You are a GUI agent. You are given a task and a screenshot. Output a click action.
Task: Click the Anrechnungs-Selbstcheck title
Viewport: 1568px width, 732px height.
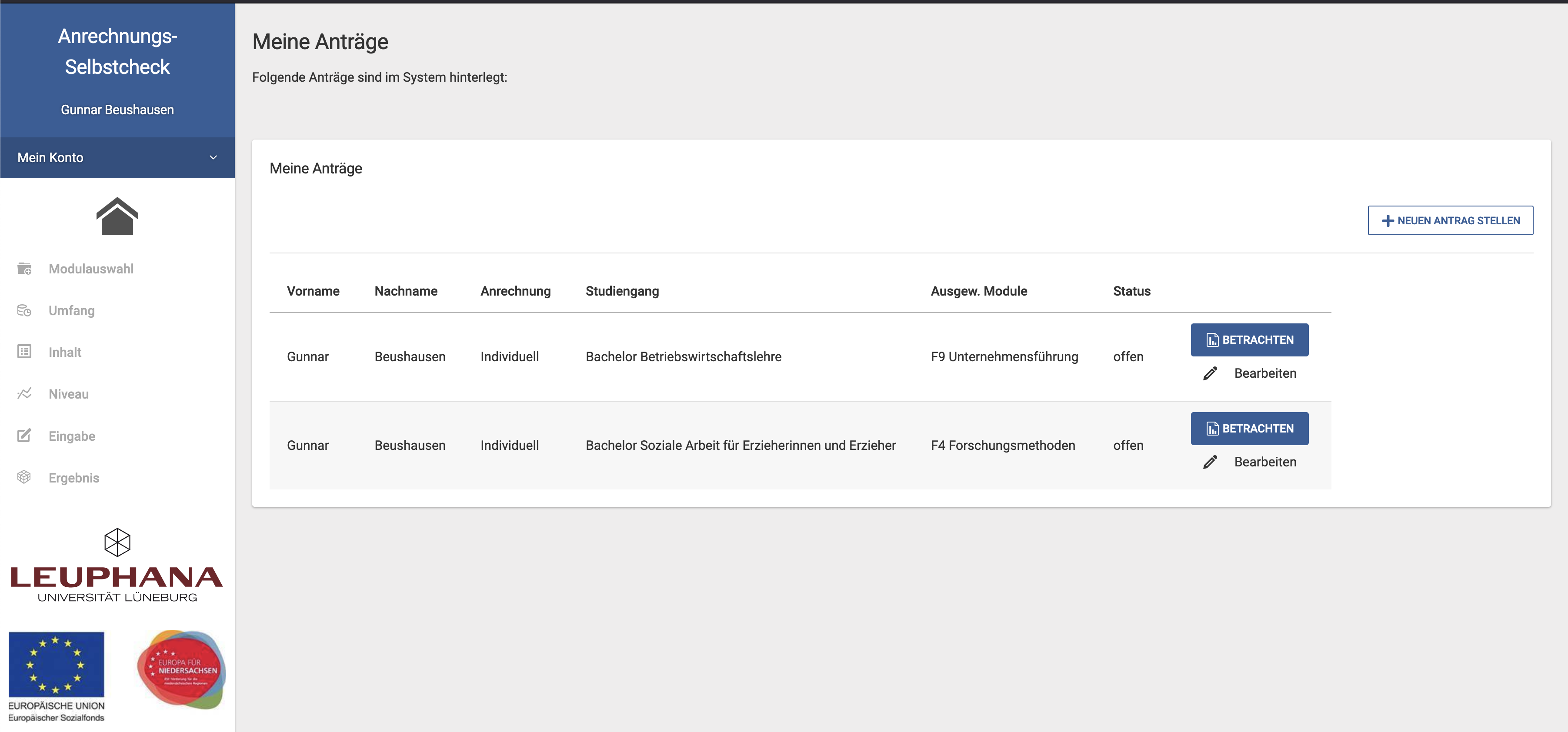point(117,51)
